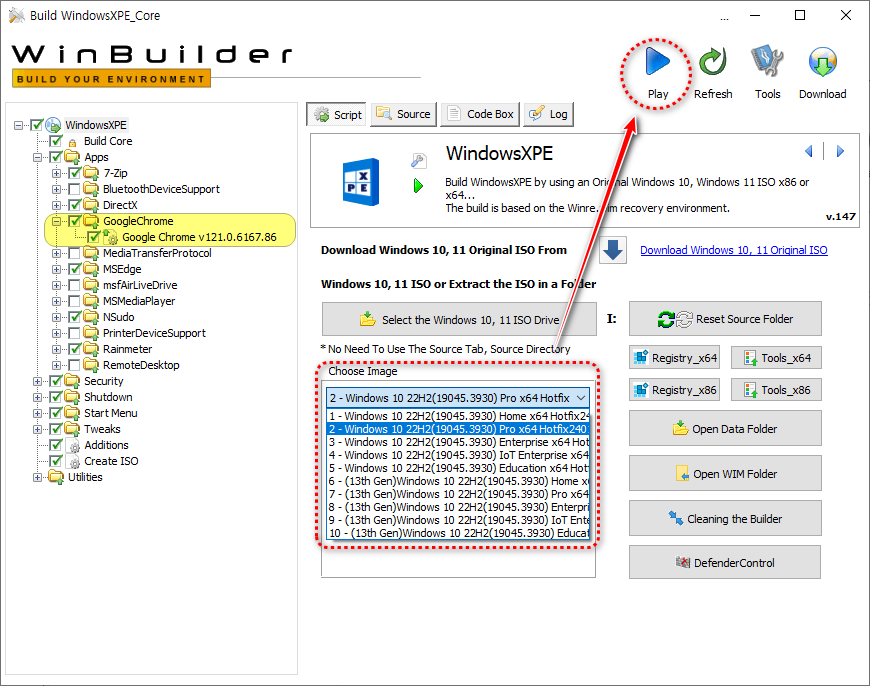This screenshot has height=686, width=870.
Task: Collapse the WindowsXPE root node
Action: (x=18, y=125)
